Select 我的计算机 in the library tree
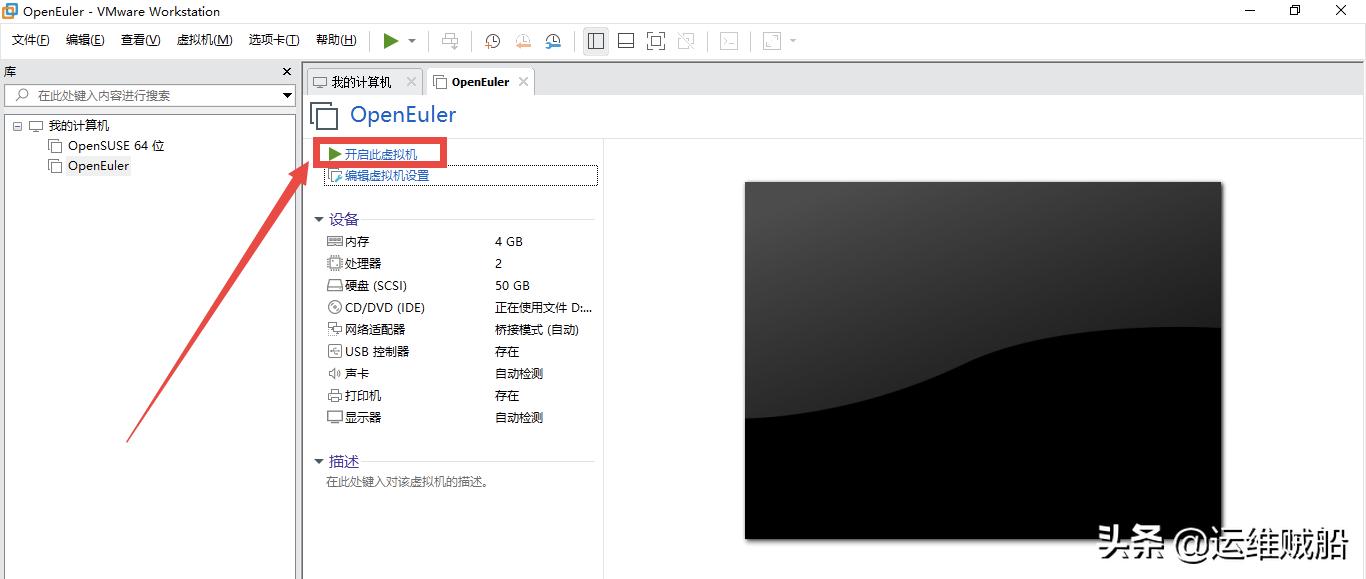The image size is (1366, 579). (x=79, y=126)
